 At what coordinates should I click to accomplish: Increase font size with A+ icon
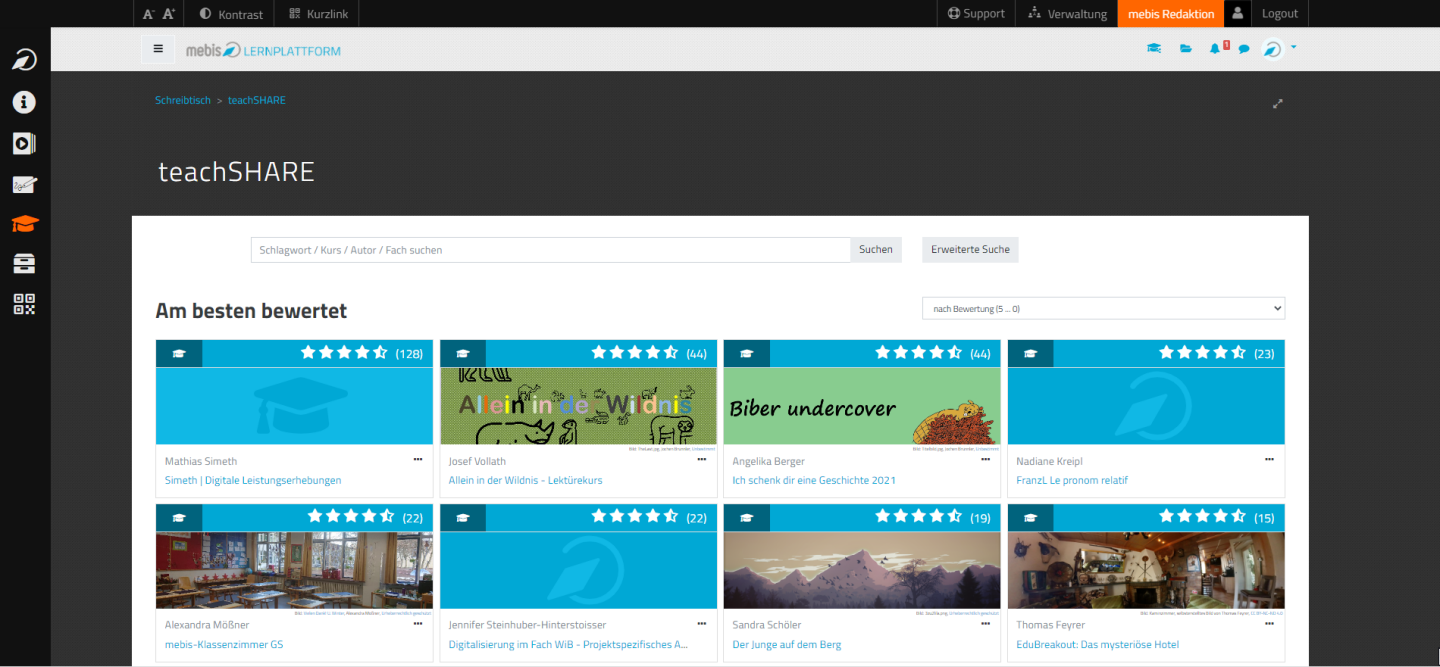pyautogui.click(x=168, y=14)
